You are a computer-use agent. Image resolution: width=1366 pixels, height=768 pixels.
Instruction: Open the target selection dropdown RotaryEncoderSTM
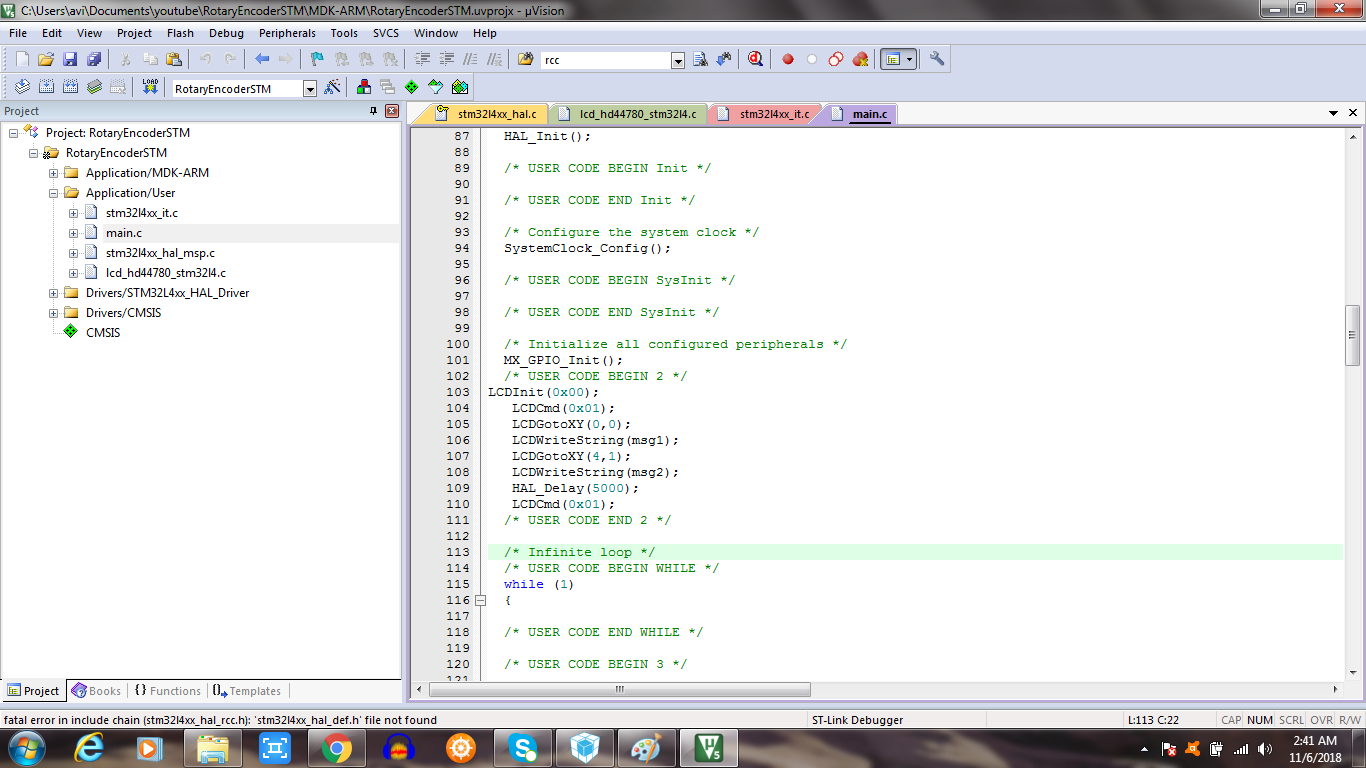point(309,88)
